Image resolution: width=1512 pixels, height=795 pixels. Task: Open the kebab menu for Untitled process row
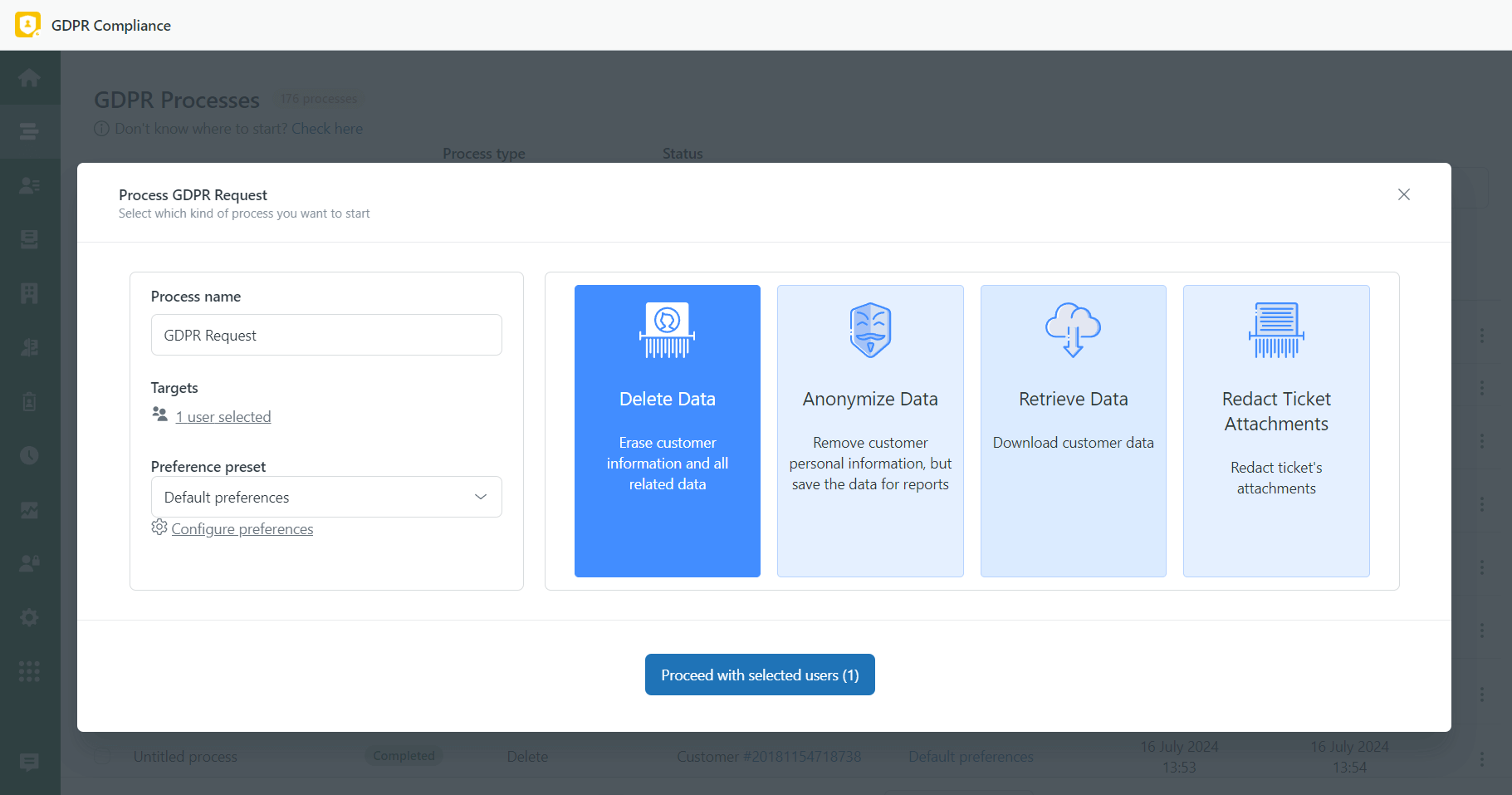click(1482, 758)
